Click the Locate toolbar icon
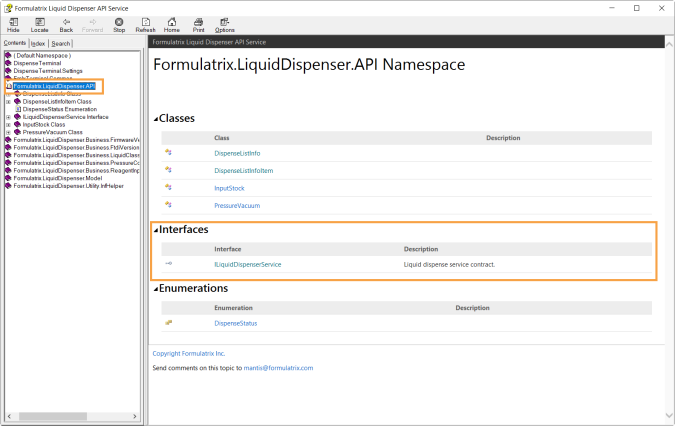Viewport: 675px width, 426px height. pyautogui.click(x=39, y=24)
